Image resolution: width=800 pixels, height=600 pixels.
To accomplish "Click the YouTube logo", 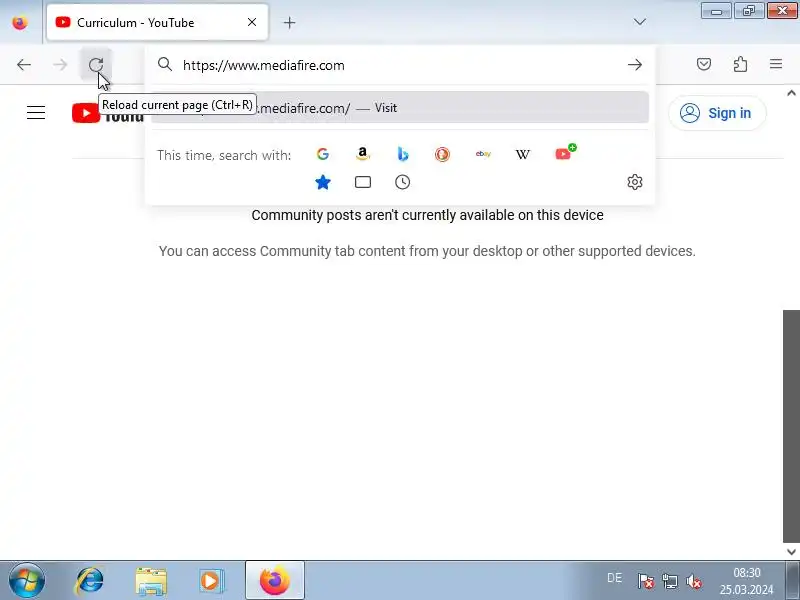I will tap(108, 113).
